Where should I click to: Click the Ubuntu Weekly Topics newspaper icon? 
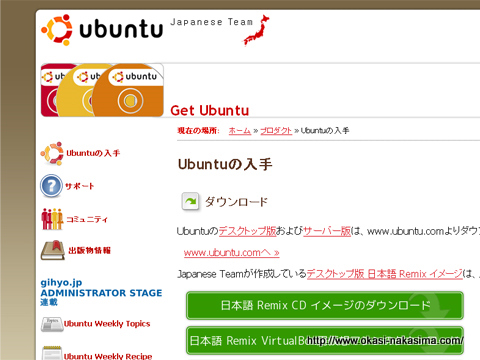tap(52, 324)
